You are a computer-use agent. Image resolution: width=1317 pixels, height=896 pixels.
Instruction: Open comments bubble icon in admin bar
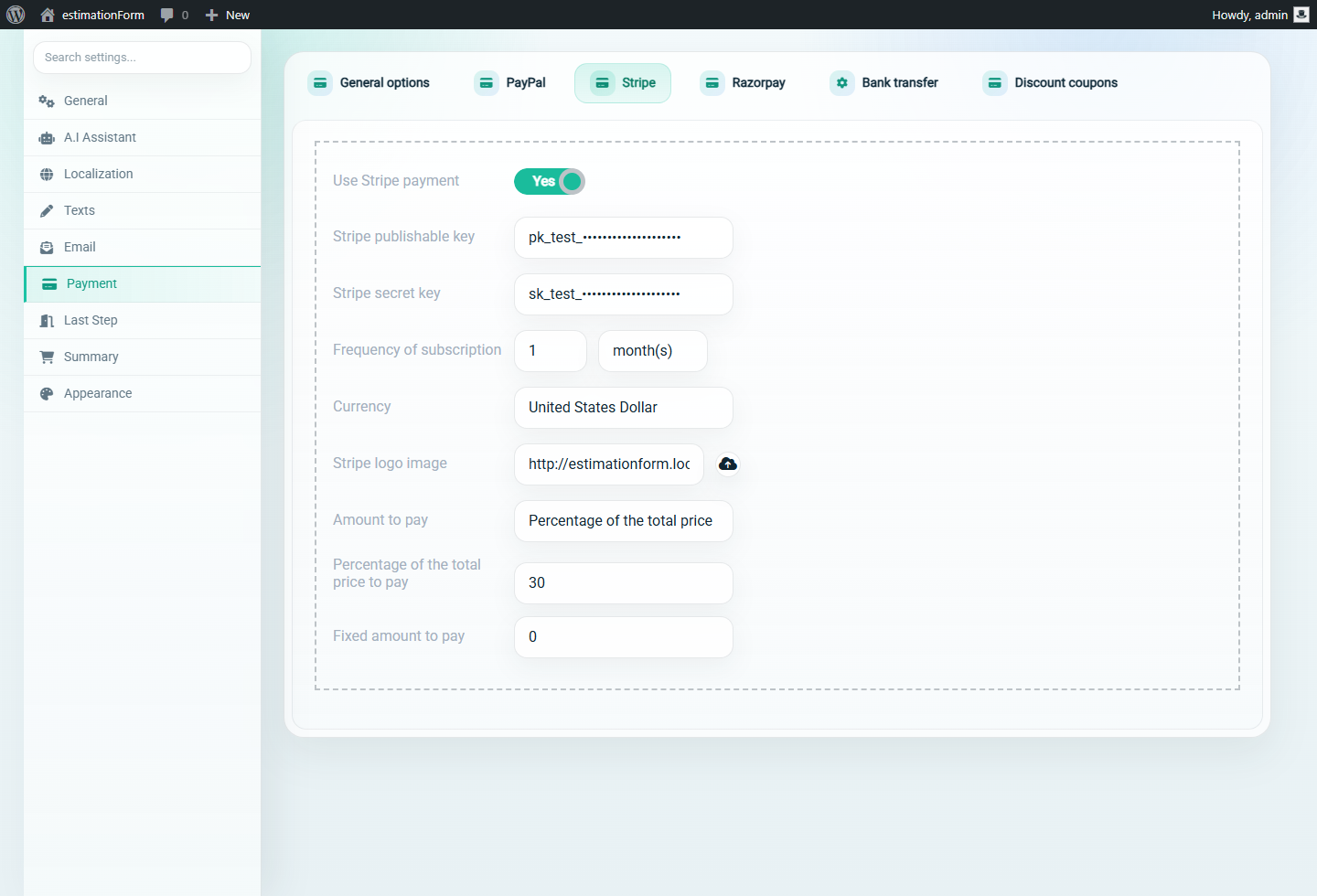[x=166, y=15]
